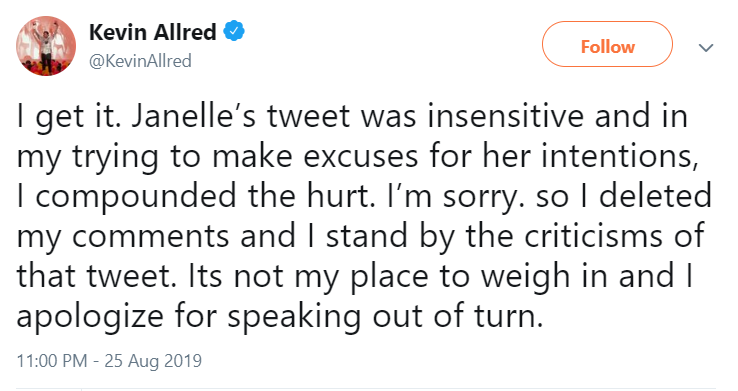Click the word "excuses" in the tweet text
This screenshot has height=391, width=738.
(x=361, y=157)
